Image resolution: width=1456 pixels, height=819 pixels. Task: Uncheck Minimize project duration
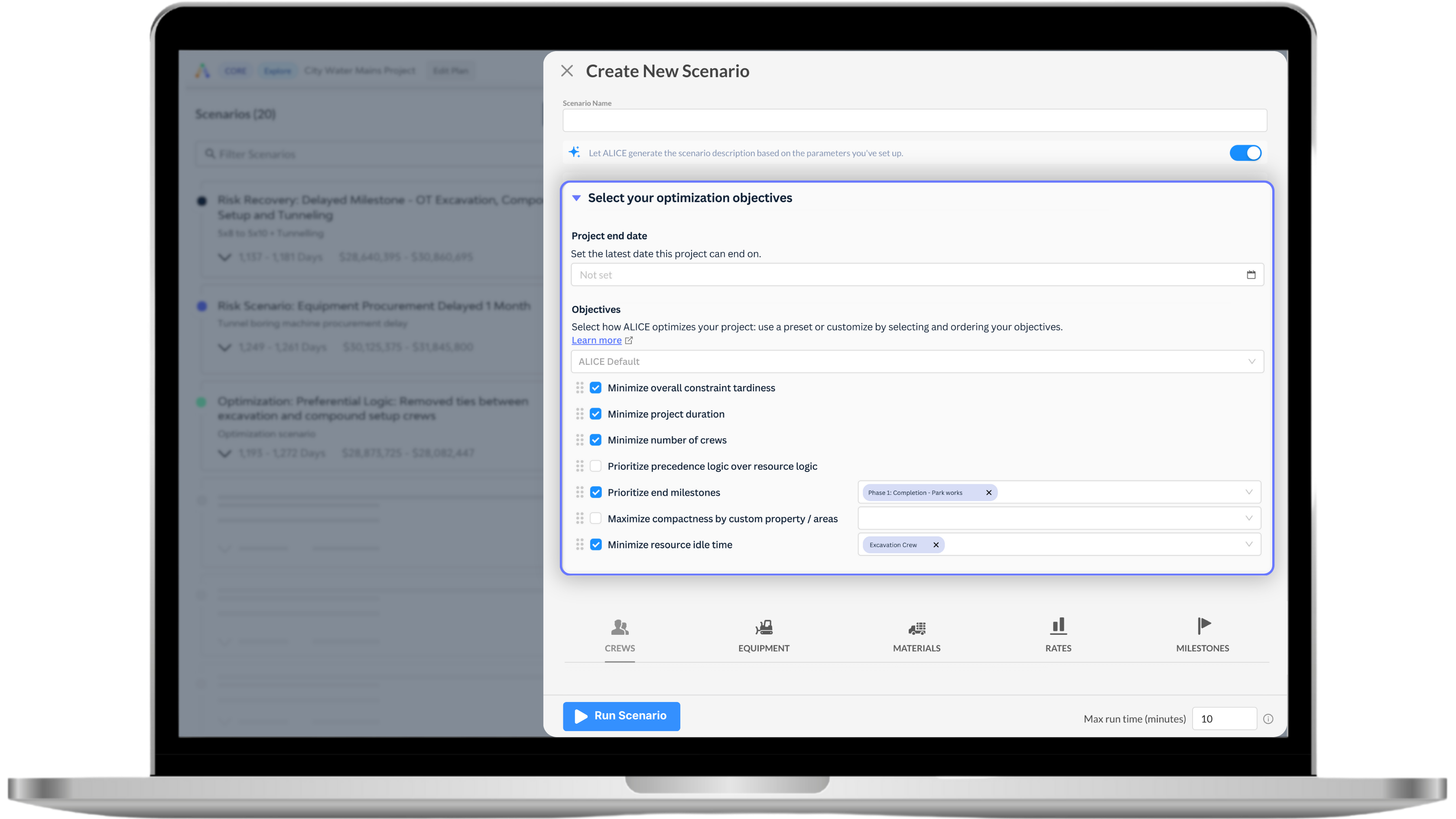click(595, 414)
